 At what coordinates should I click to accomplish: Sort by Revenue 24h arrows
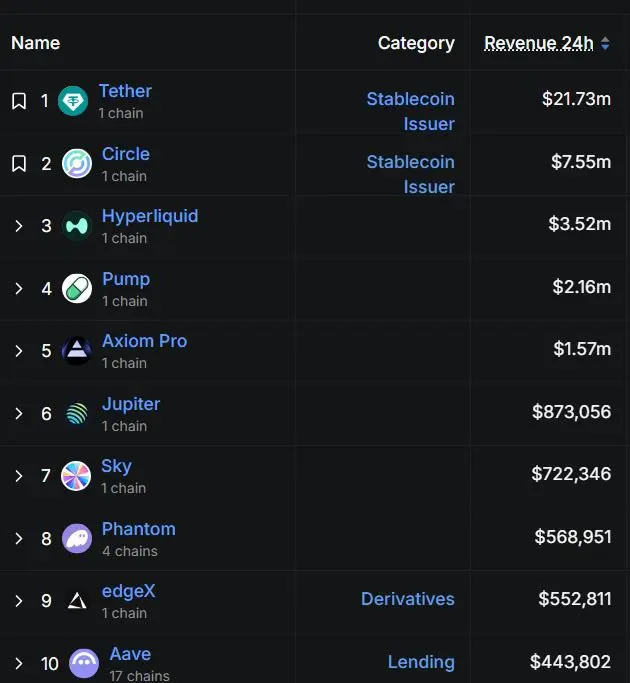[605, 43]
